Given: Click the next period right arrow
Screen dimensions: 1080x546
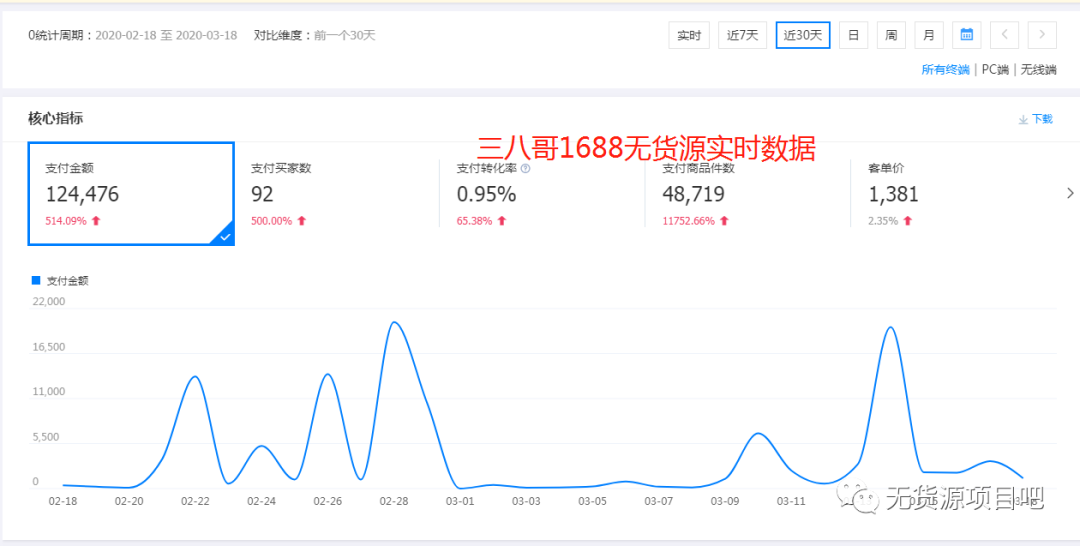Looking at the screenshot, I should pyautogui.click(x=1042, y=35).
